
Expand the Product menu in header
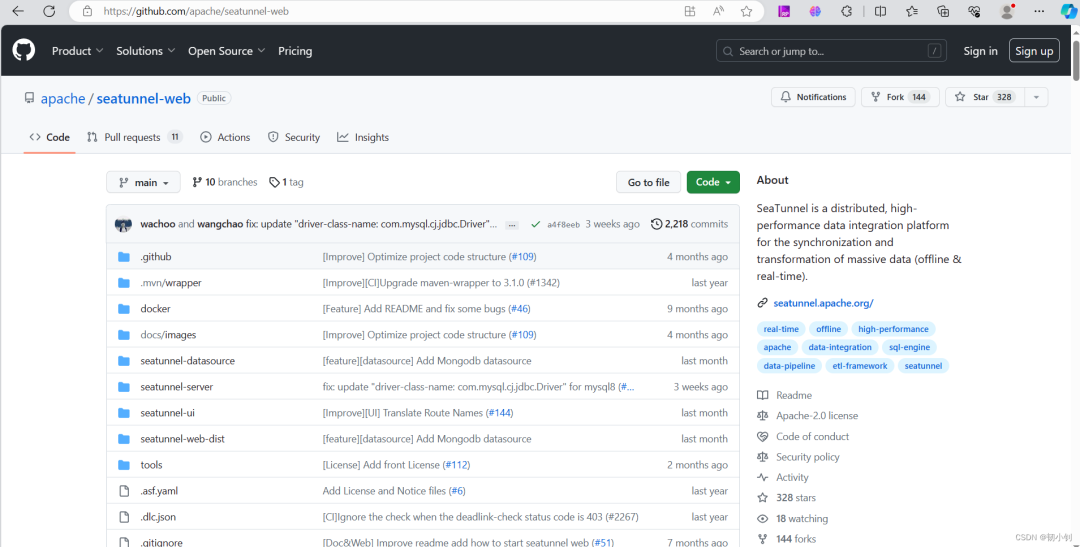(78, 51)
